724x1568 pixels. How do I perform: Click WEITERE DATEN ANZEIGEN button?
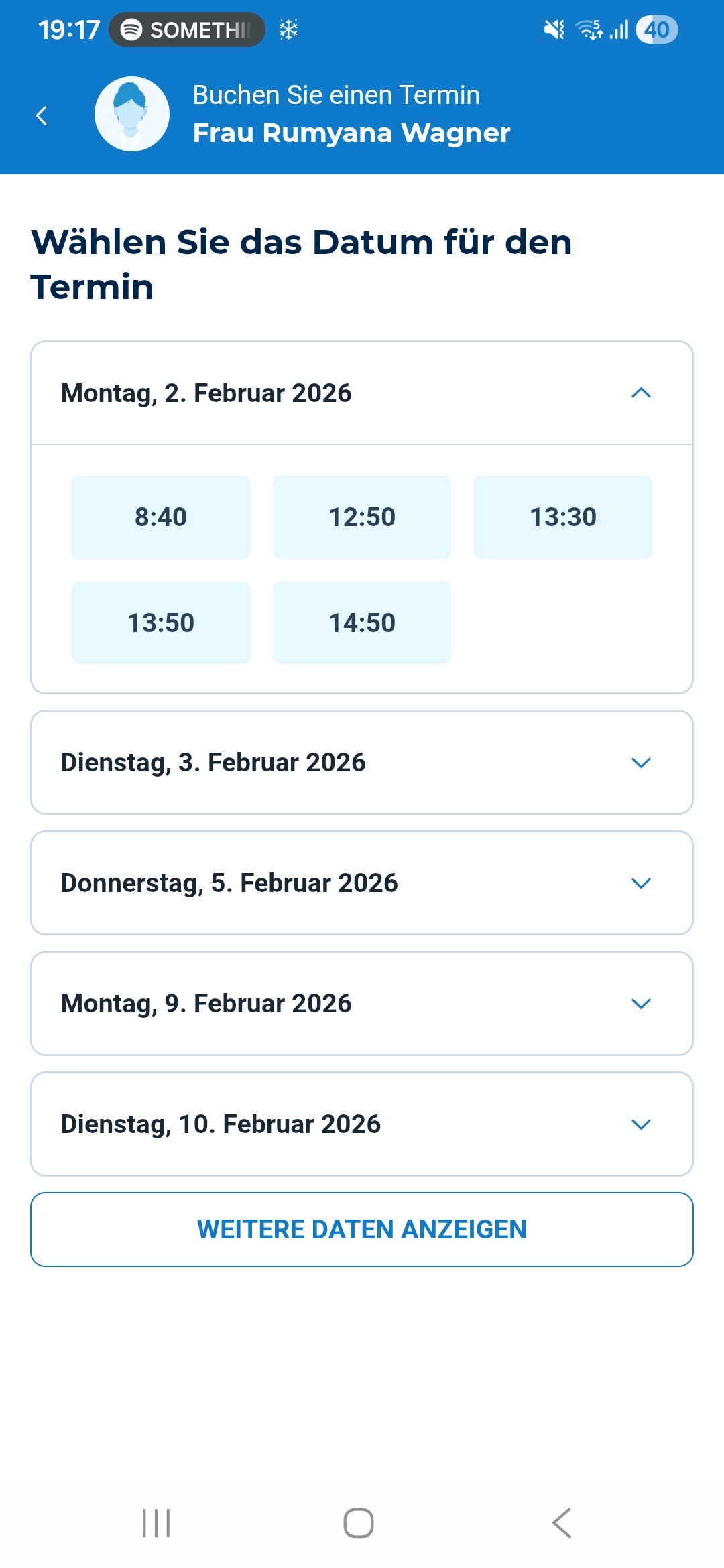(362, 1230)
